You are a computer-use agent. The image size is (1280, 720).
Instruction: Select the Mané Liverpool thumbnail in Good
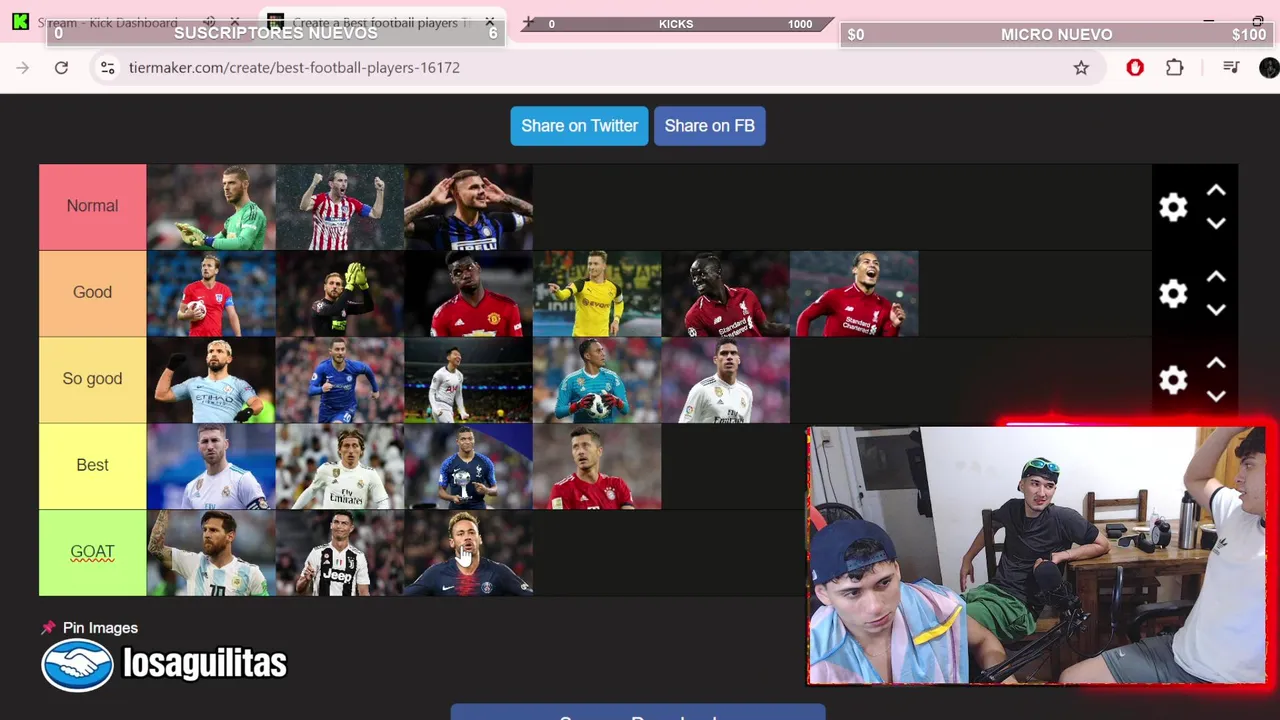coord(725,294)
